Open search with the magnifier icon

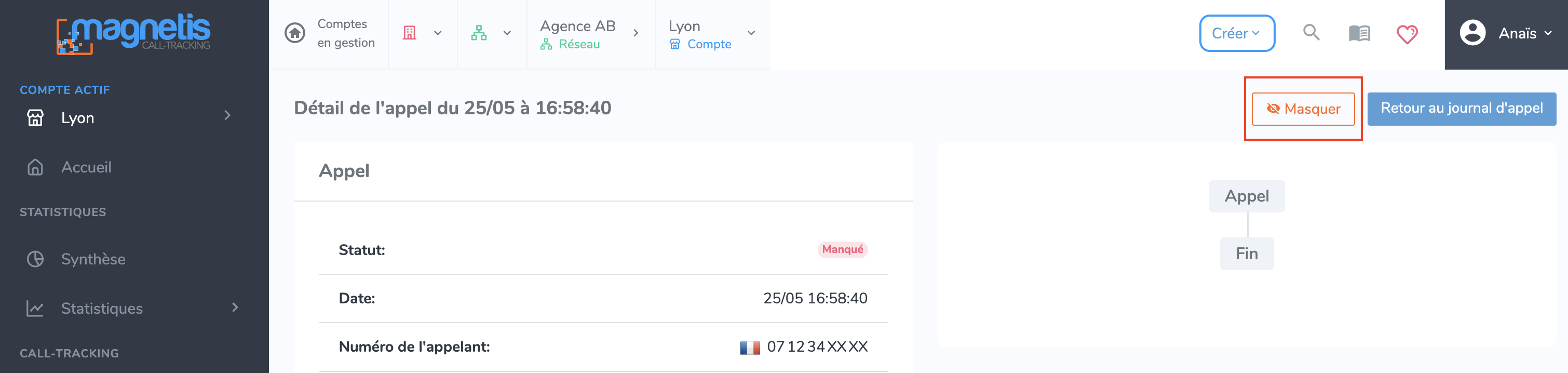(1311, 32)
